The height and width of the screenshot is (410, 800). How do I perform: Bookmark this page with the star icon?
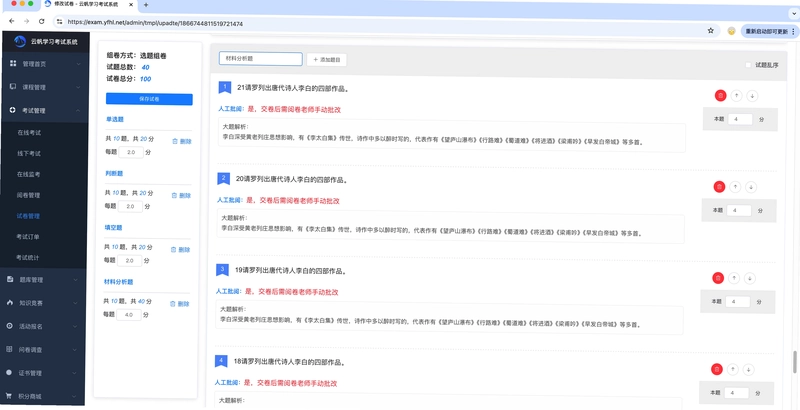711,31
